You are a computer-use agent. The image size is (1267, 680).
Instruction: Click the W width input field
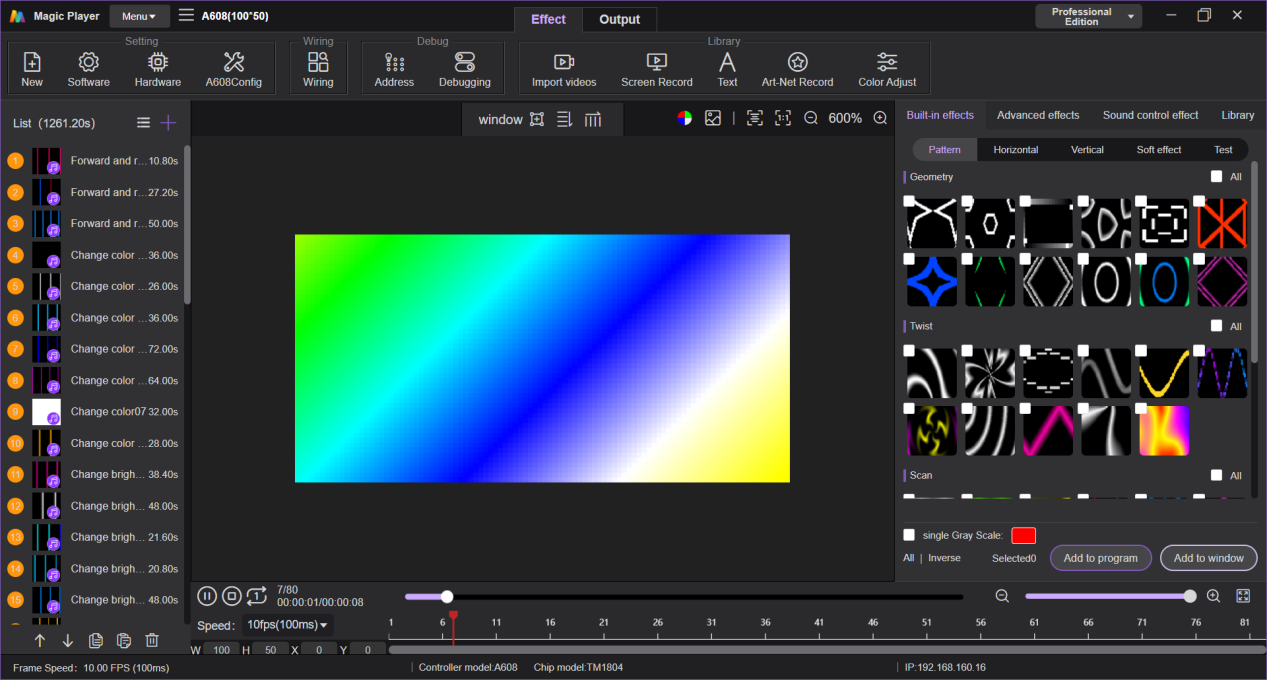click(x=222, y=649)
